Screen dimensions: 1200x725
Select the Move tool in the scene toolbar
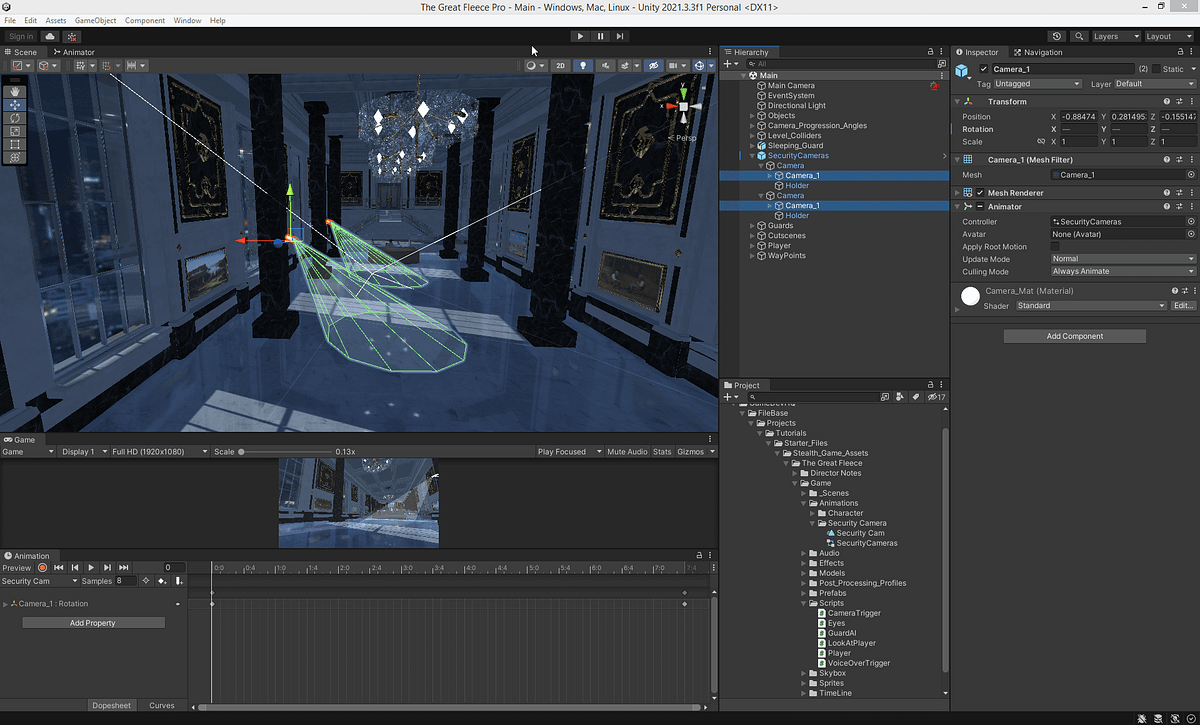click(15, 105)
